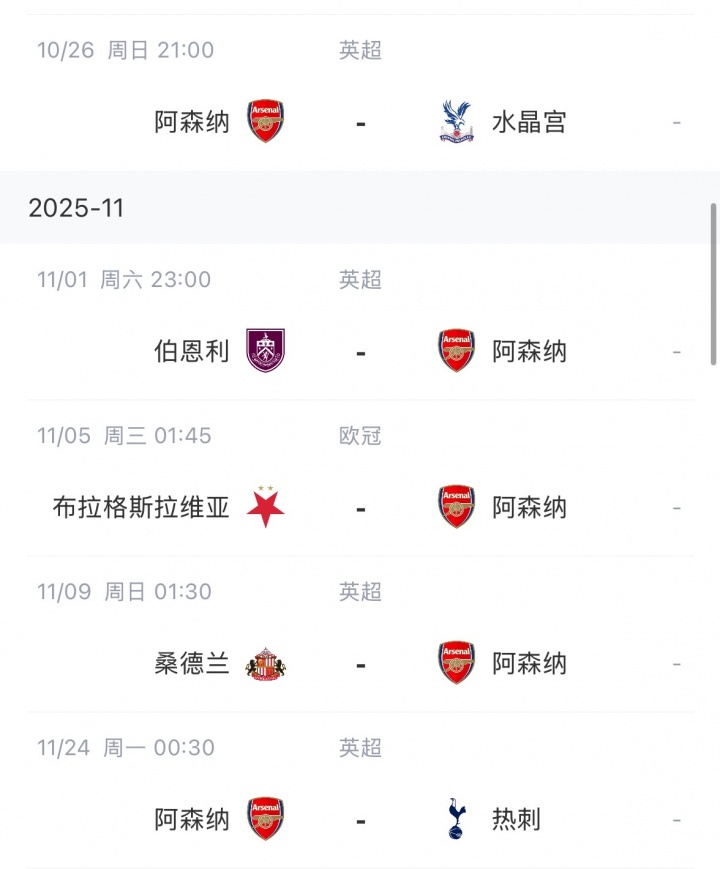This screenshot has width=720, height=869.
Task: Tap the Crystal Palace club crest
Action: click(x=457, y=122)
